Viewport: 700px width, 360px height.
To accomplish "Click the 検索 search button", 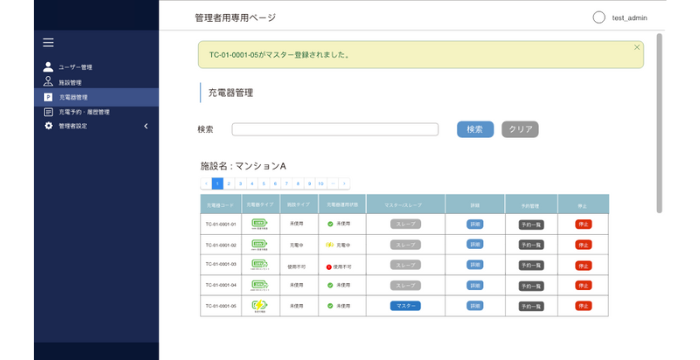I will tap(475, 129).
